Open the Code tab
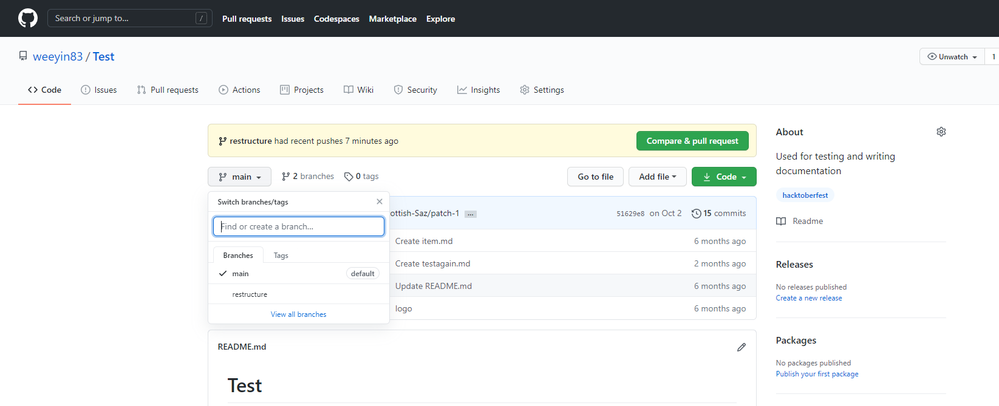This screenshot has width=999, height=406. (x=45, y=90)
